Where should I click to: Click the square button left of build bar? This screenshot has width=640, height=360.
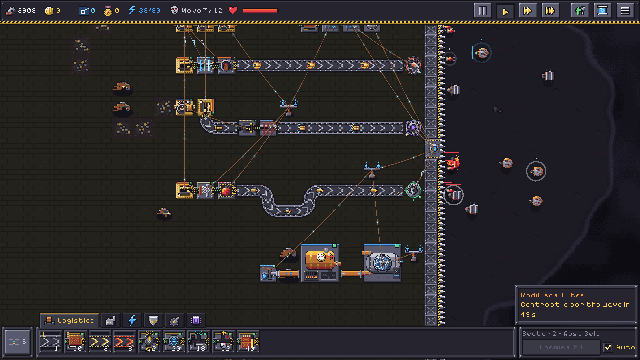(18, 342)
